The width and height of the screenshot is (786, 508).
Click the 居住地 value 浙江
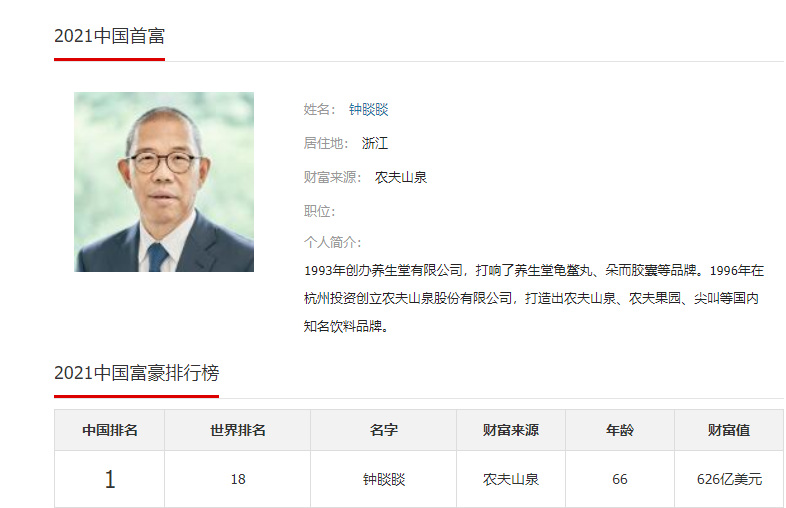(x=375, y=143)
